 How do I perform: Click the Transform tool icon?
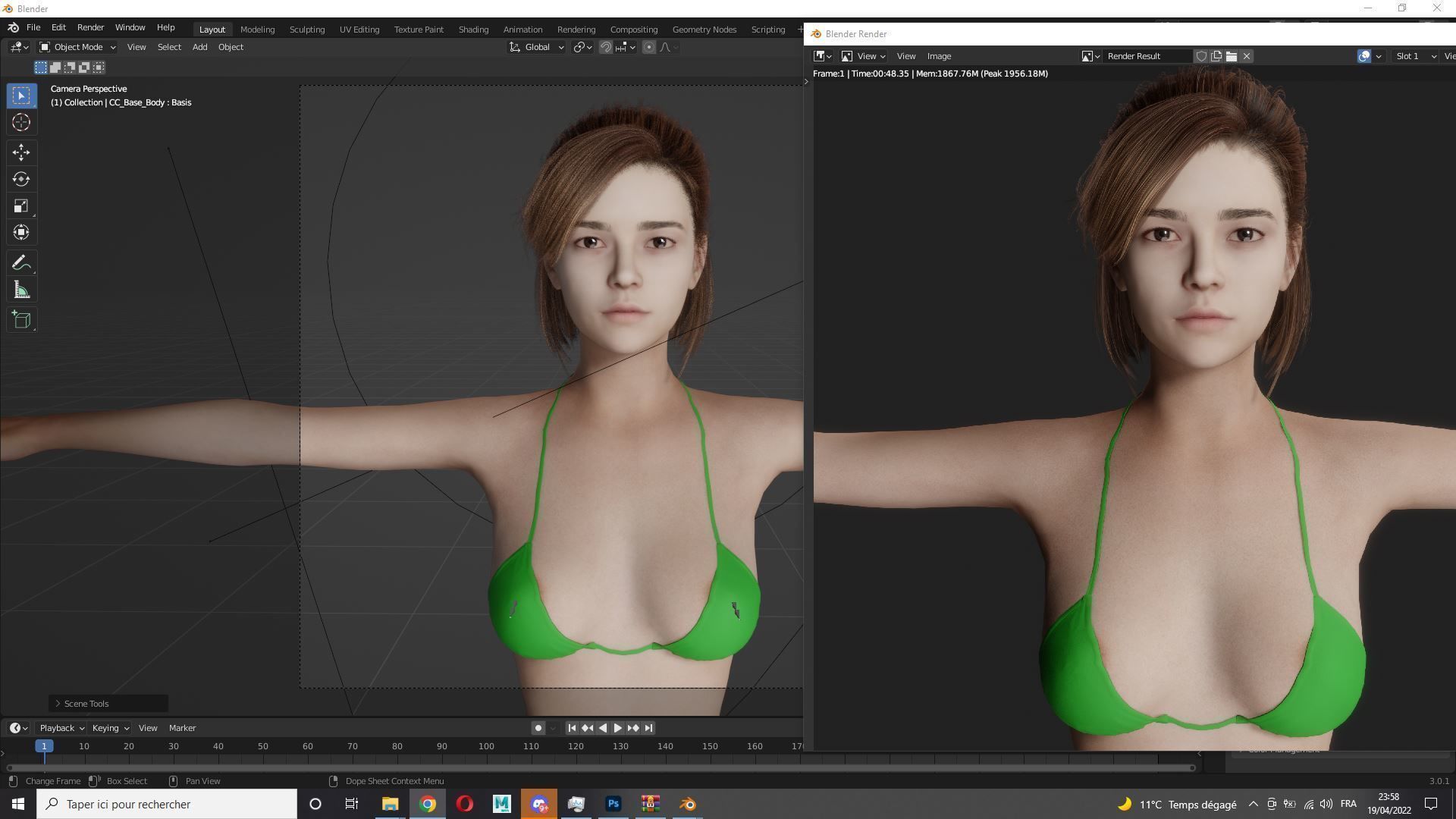[21, 233]
